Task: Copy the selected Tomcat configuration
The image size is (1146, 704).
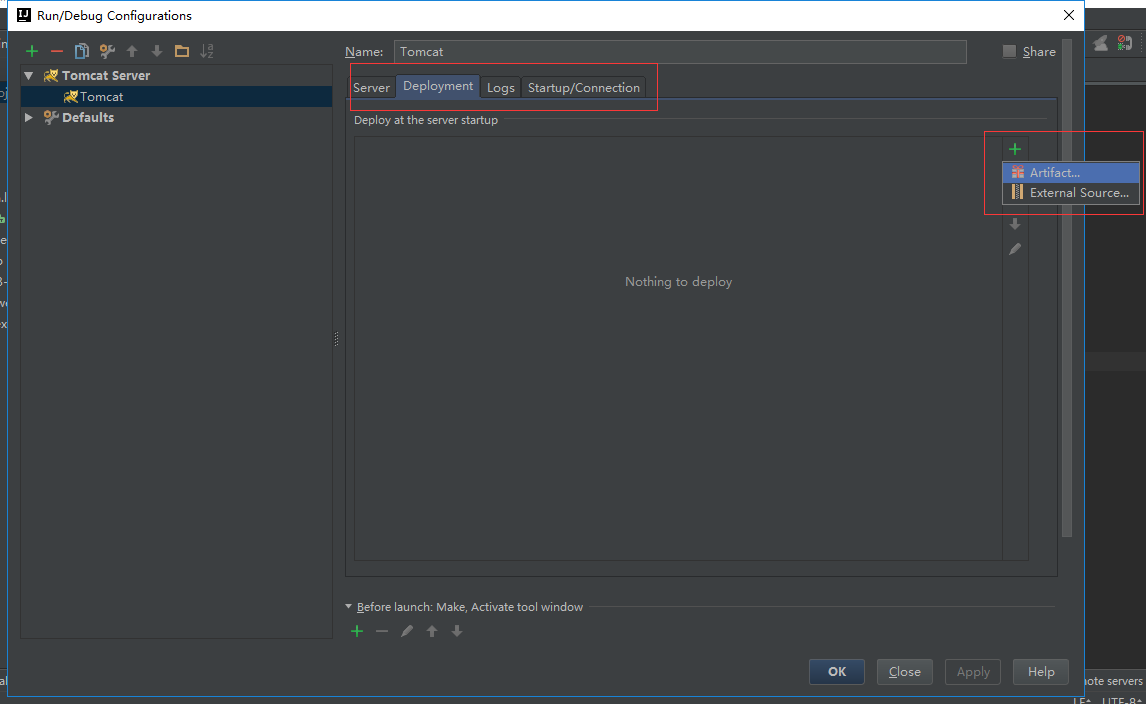Action: (82, 51)
